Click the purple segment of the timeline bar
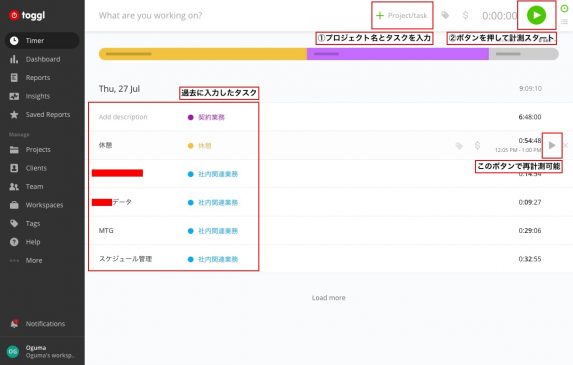 pyautogui.click(x=398, y=54)
